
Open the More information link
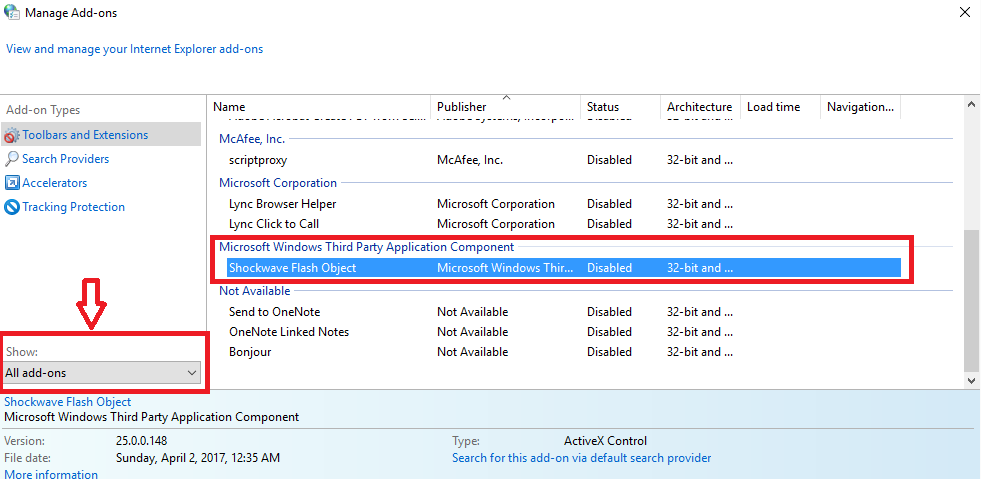(51, 475)
